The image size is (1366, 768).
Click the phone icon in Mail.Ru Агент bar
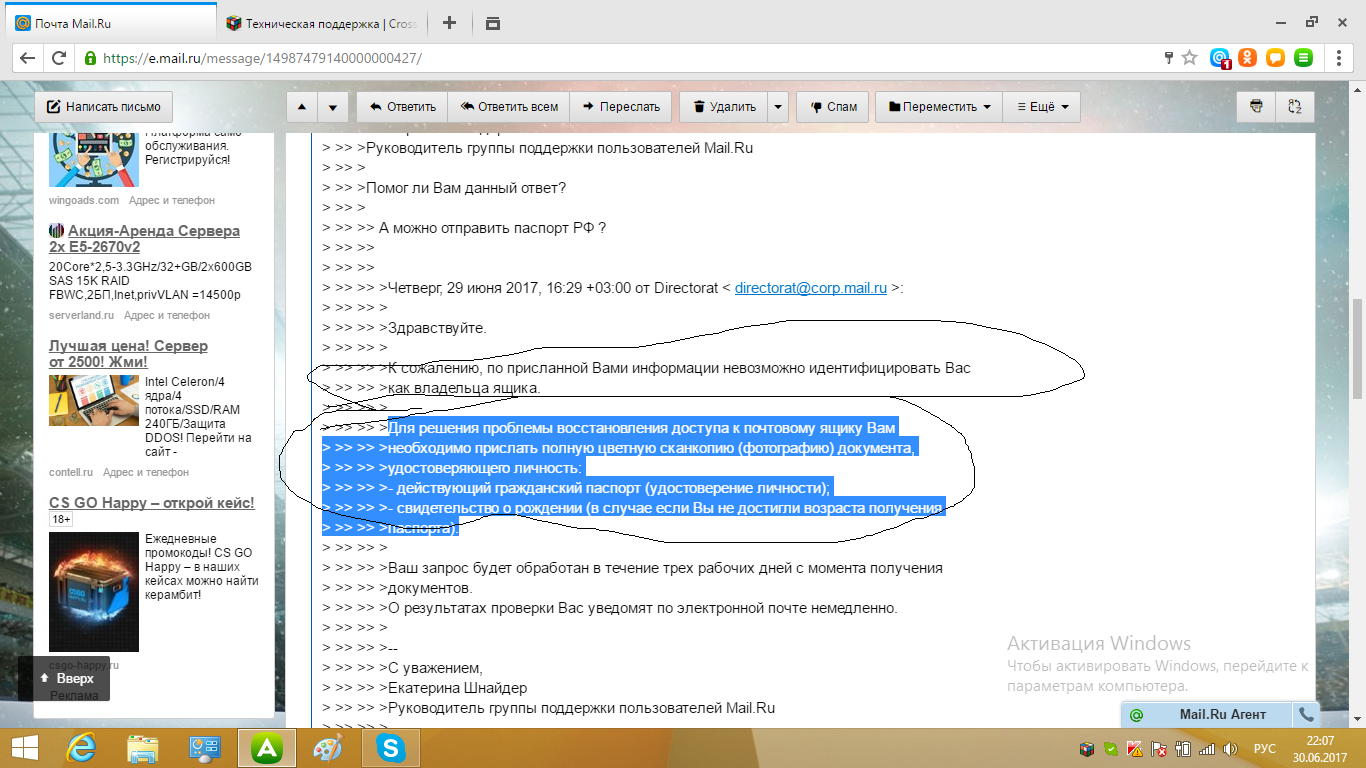point(1305,715)
